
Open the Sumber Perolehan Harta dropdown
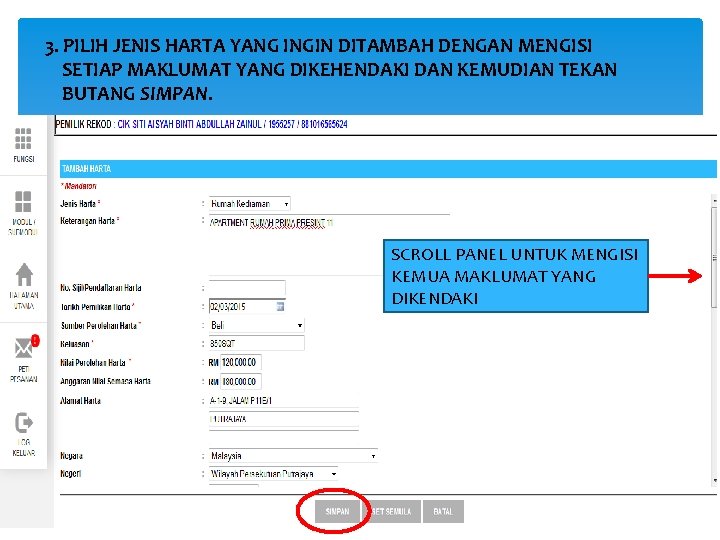tap(256, 325)
